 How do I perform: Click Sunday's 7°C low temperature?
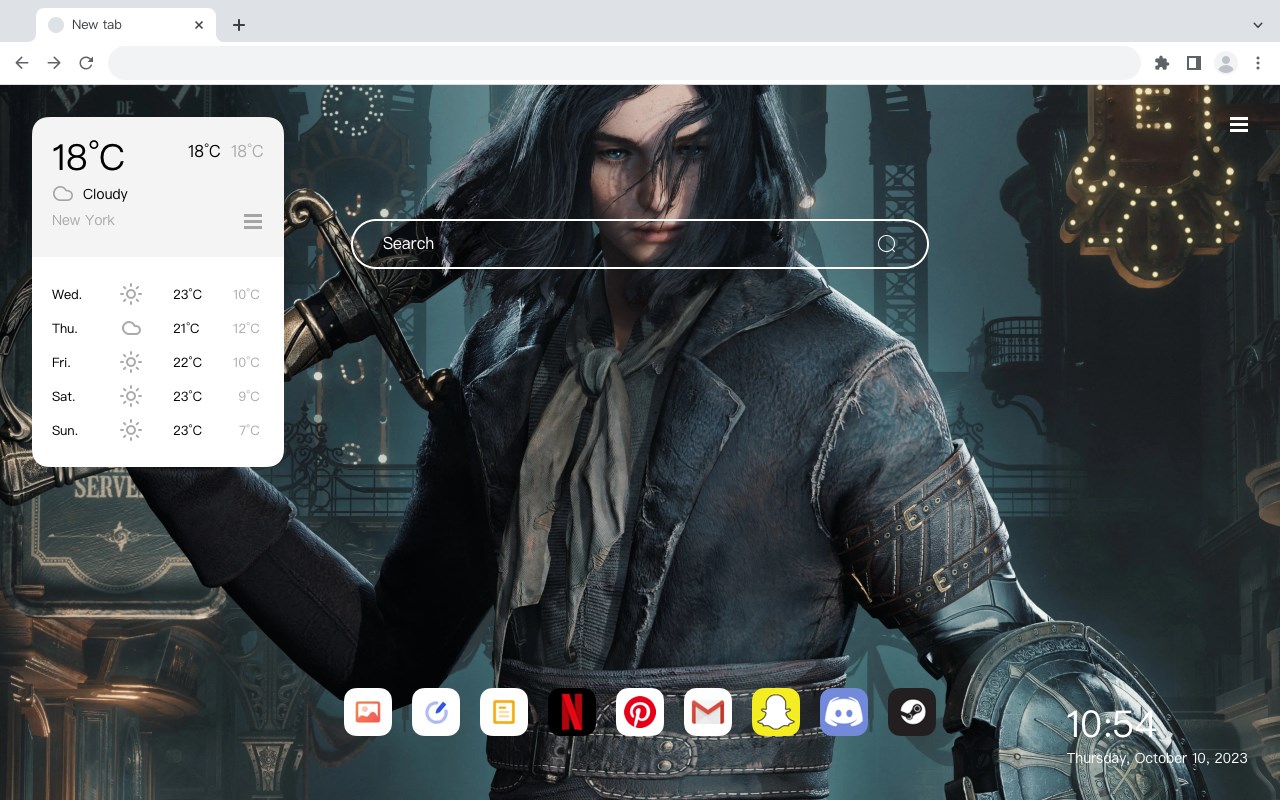click(249, 430)
